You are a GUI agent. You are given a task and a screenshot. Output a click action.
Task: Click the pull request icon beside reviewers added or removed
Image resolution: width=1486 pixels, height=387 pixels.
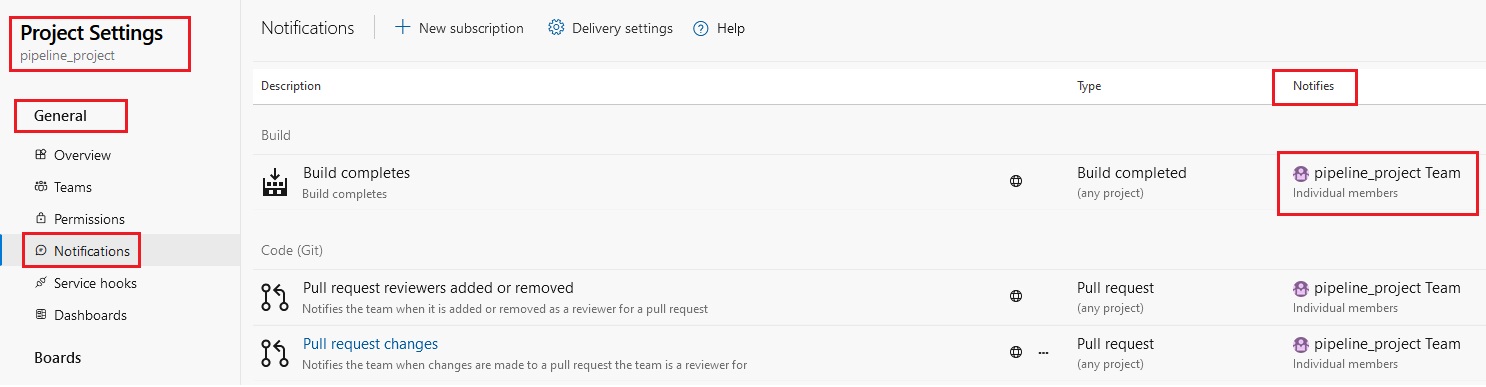coord(274,297)
